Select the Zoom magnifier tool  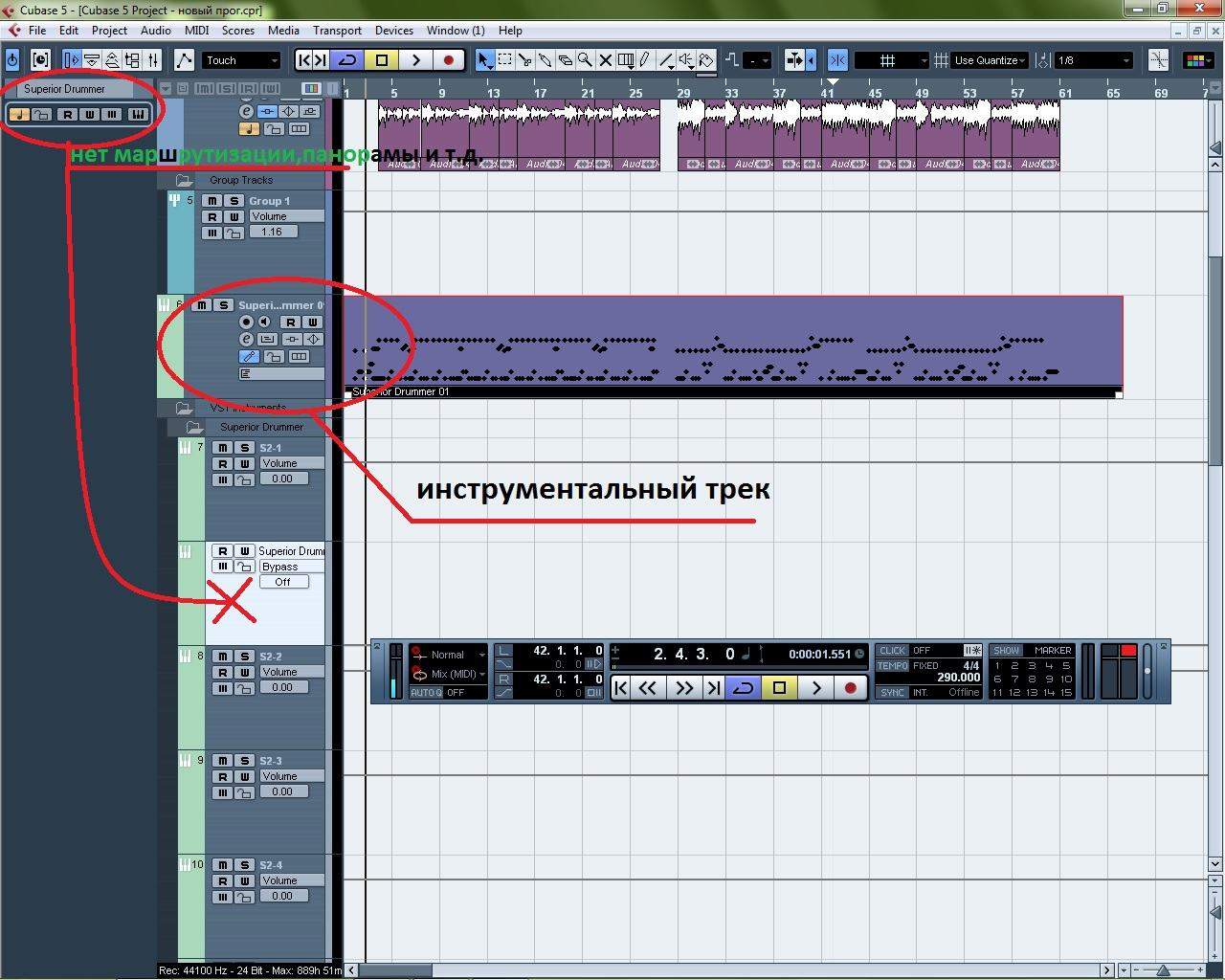pos(585,60)
